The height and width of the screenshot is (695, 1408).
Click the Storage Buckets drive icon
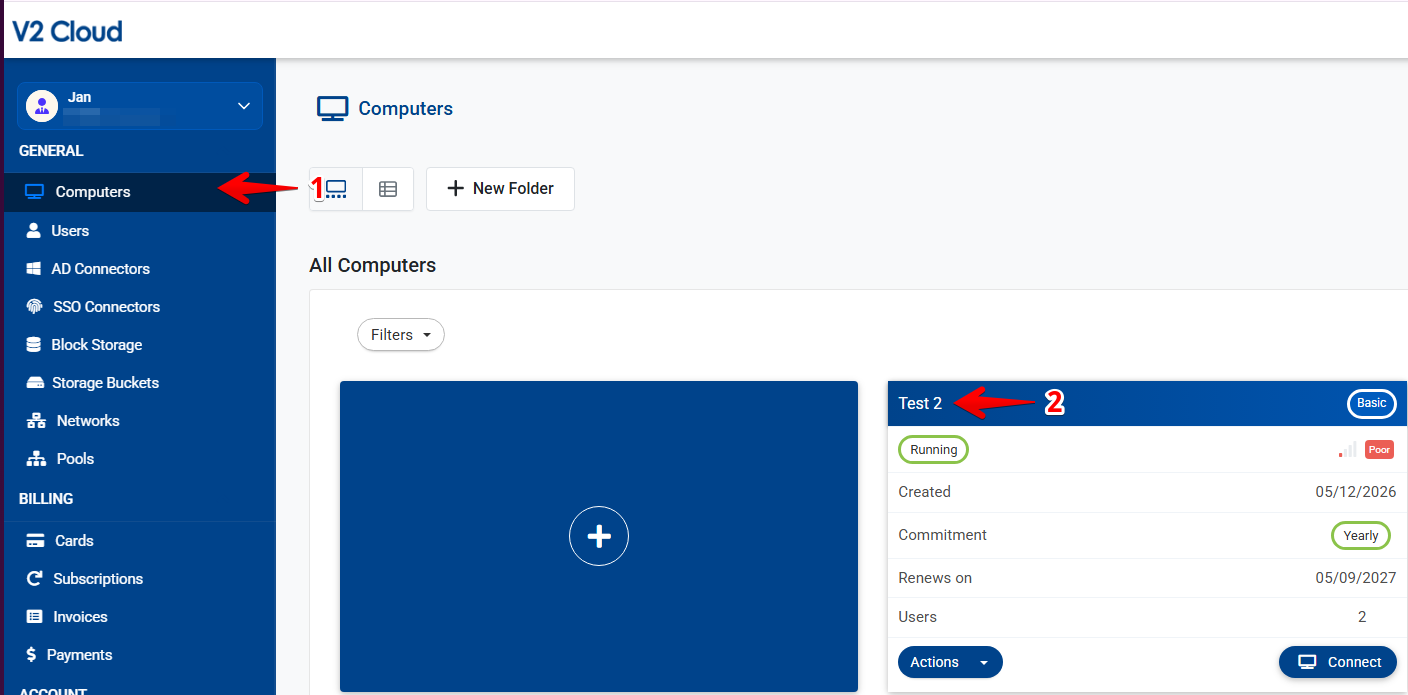coord(35,383)
